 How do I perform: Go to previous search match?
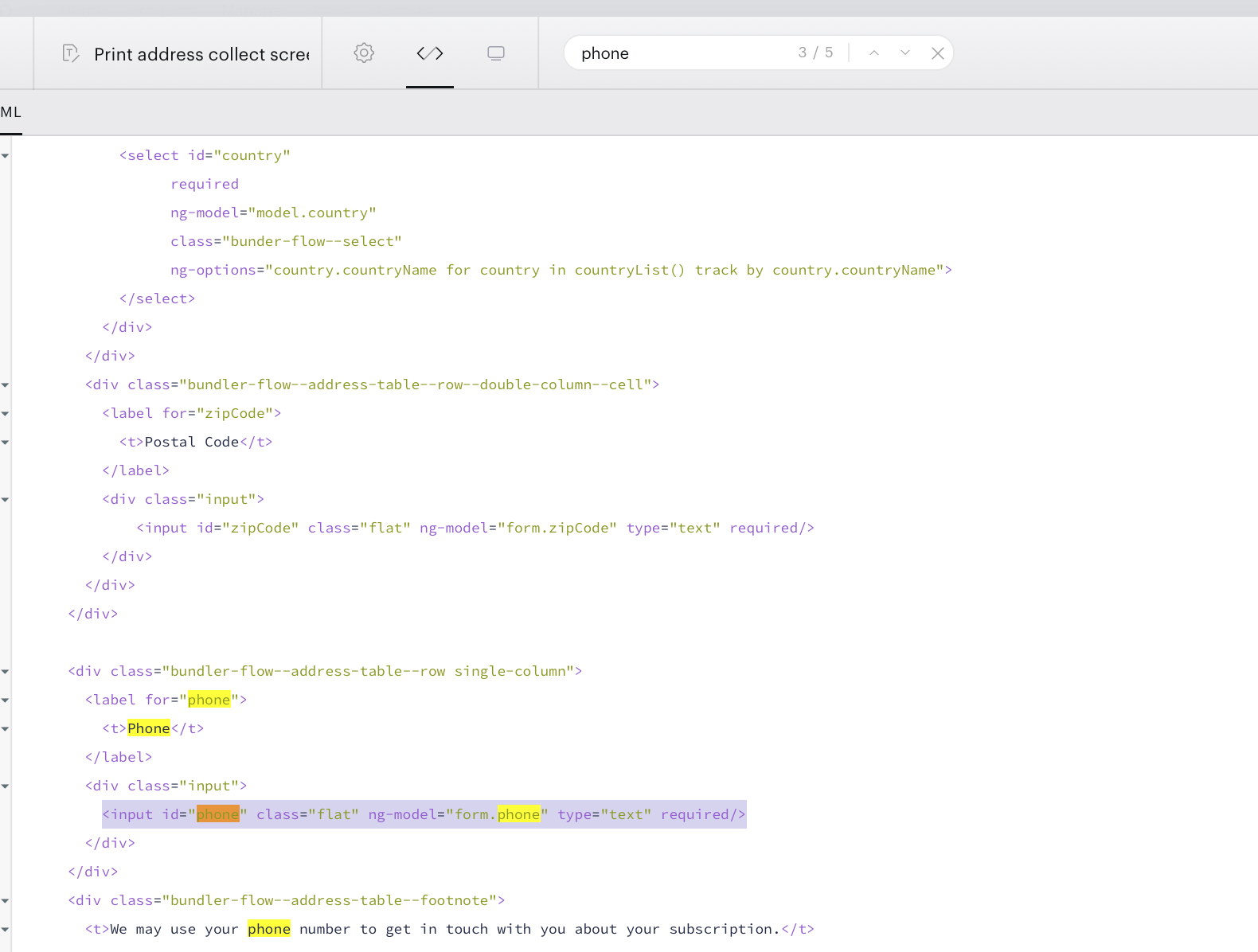(x=874, y=53)
